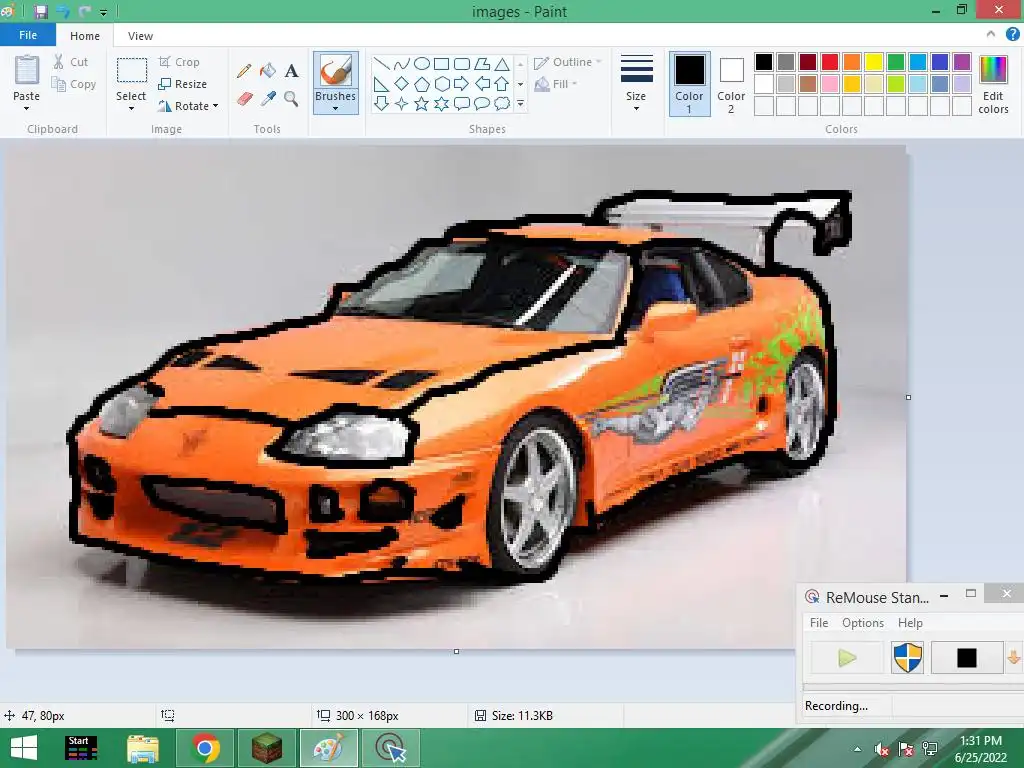
Task: Pick the green color swatch
Action: point(896,62)
